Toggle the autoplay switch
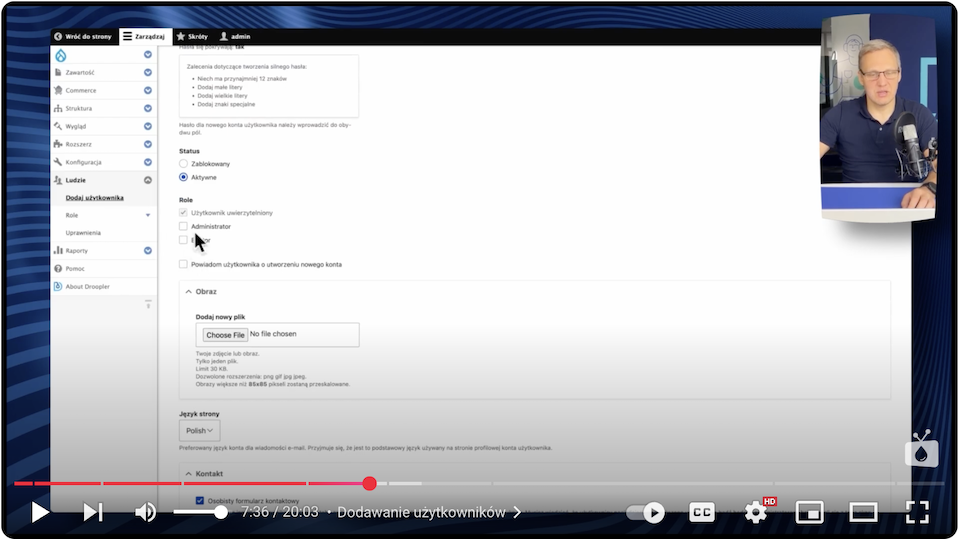960x539 pixels. (647, 512)
